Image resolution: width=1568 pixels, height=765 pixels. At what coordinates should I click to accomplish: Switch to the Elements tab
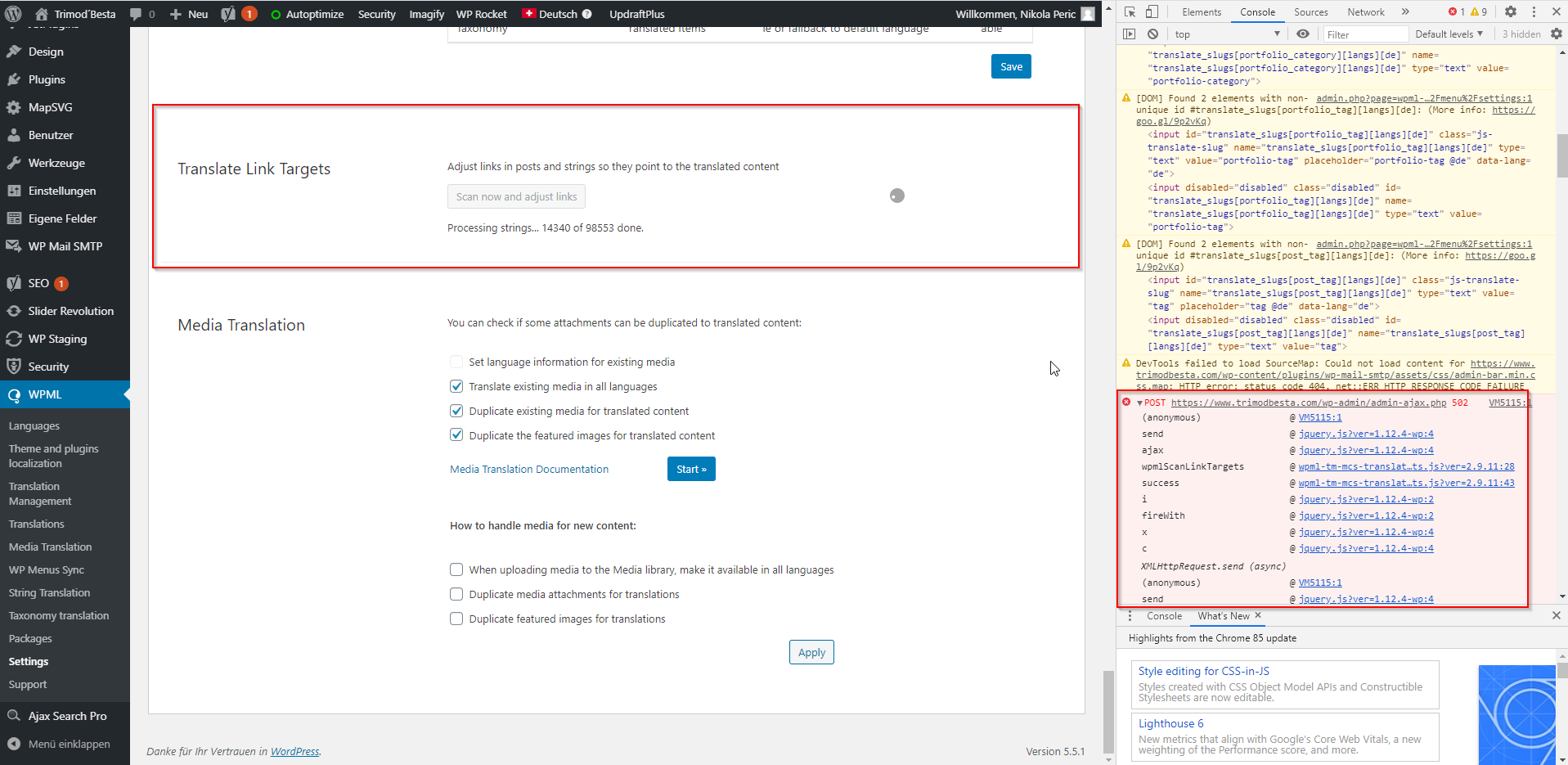click(1201, 11)
